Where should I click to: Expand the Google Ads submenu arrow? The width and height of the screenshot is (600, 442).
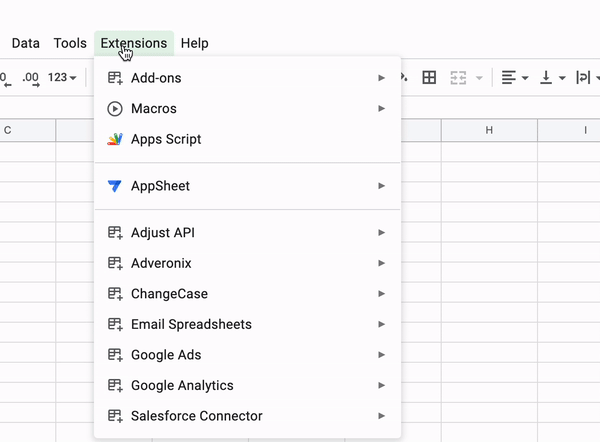pos(381,355)
